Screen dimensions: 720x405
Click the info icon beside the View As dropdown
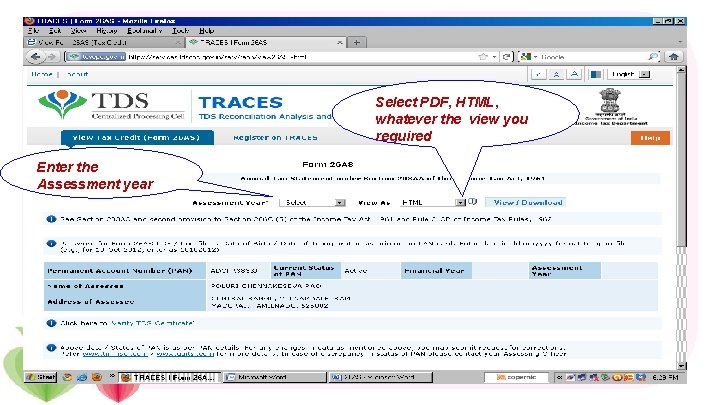coord(472,202)
